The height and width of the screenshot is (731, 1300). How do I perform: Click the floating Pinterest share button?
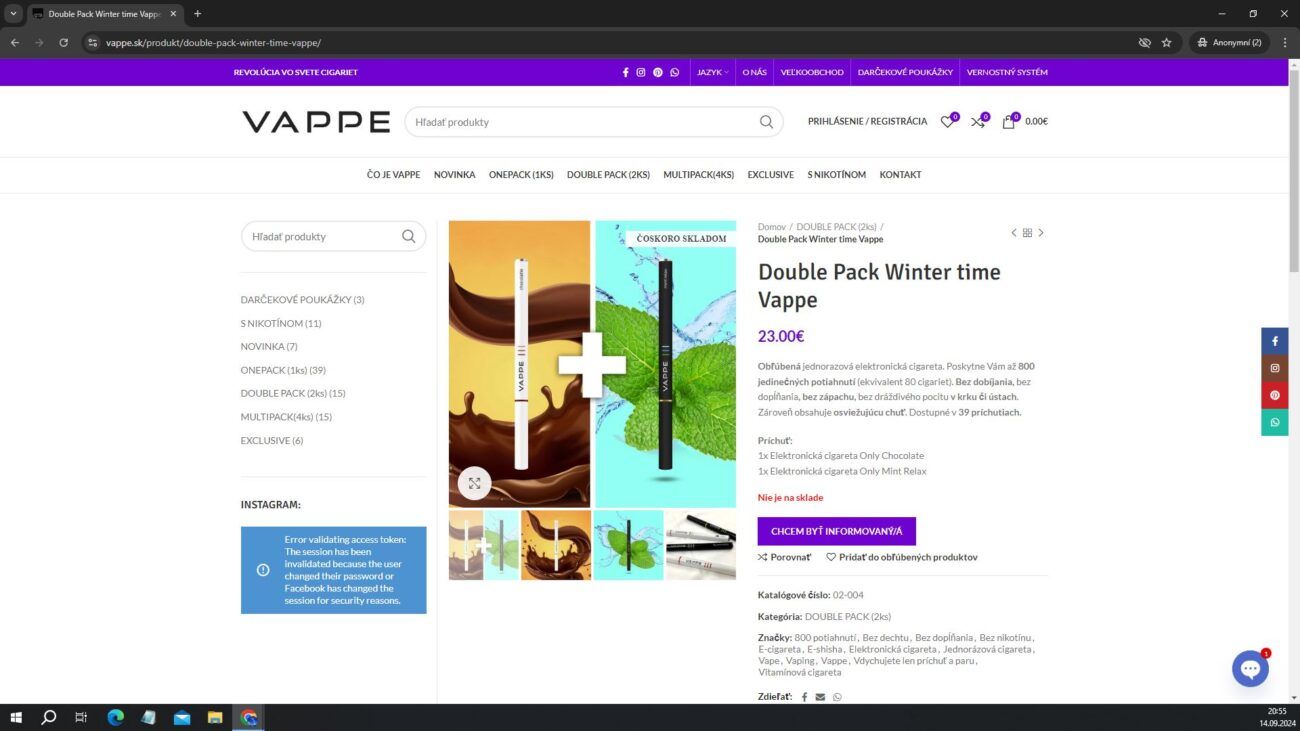(1274, 395)
